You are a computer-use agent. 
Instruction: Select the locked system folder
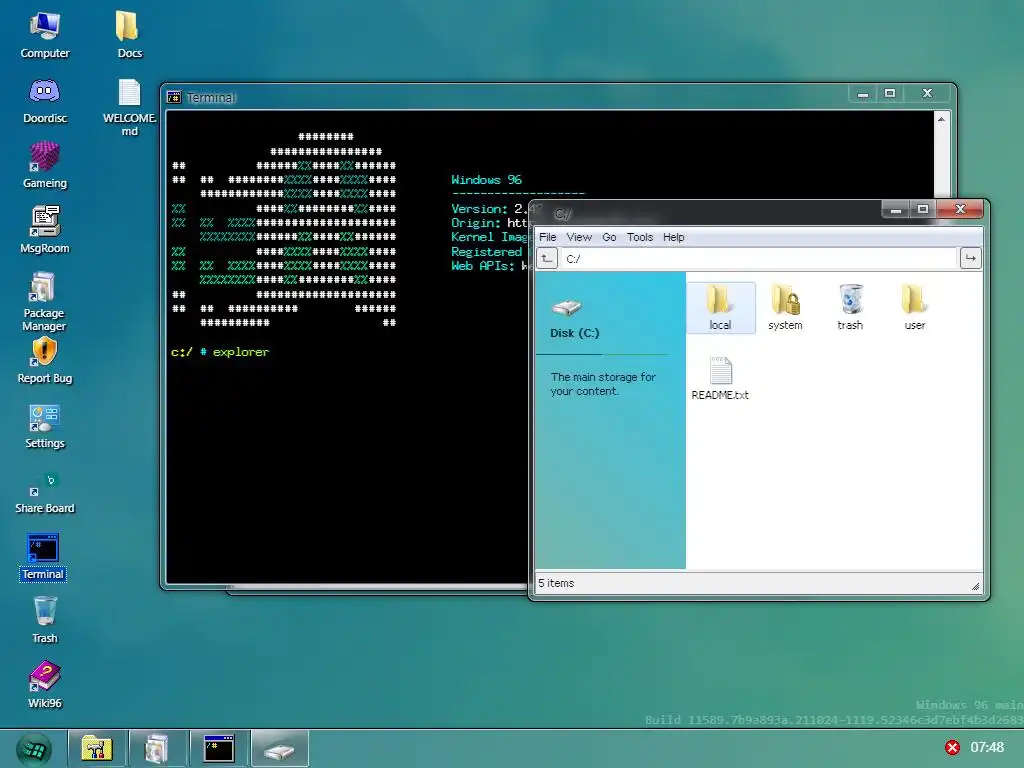point(785,308)
